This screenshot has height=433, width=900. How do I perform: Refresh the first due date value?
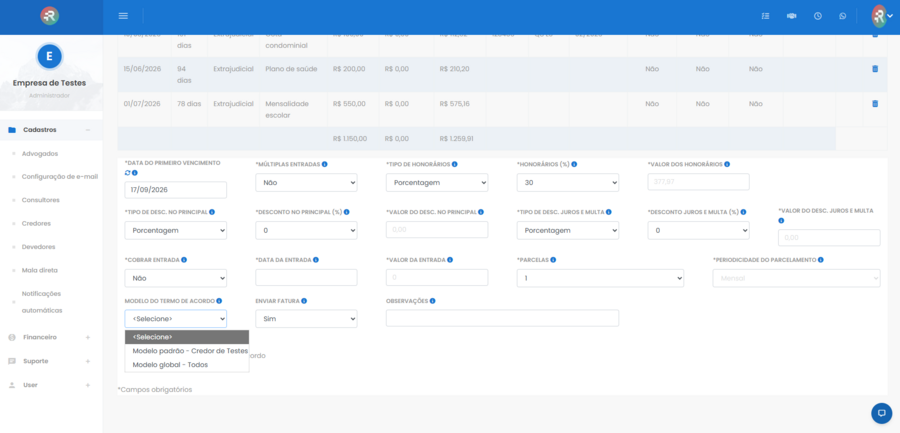coord(127,173)
